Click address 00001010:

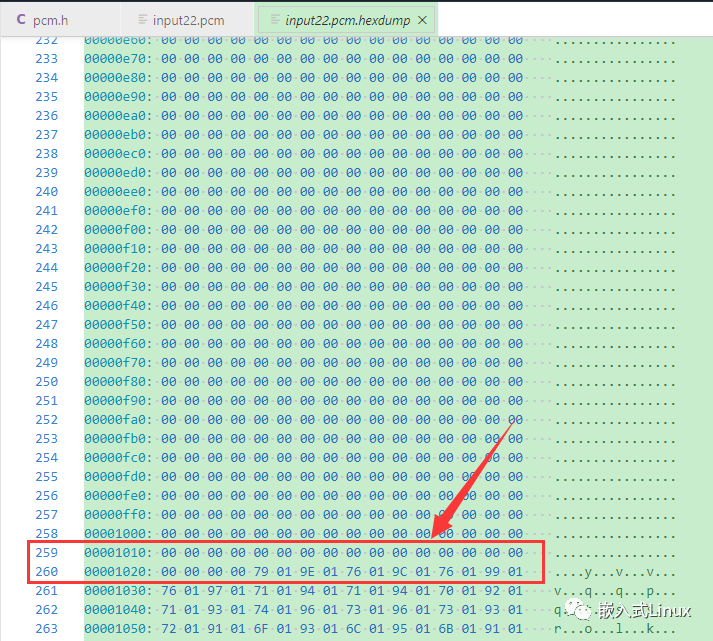point(118,553)
